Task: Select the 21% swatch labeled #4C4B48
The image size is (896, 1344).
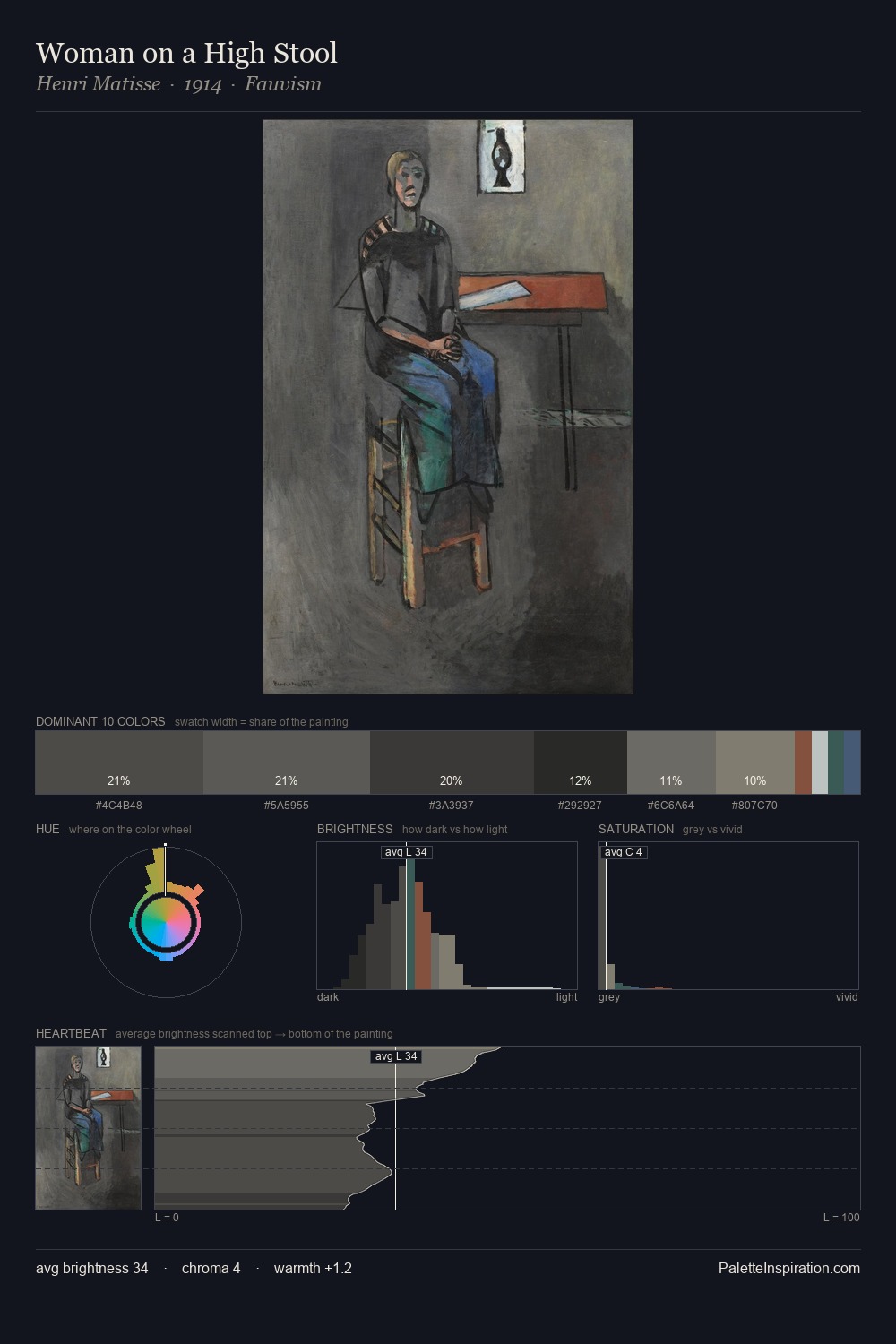Action: pos(119,762)
